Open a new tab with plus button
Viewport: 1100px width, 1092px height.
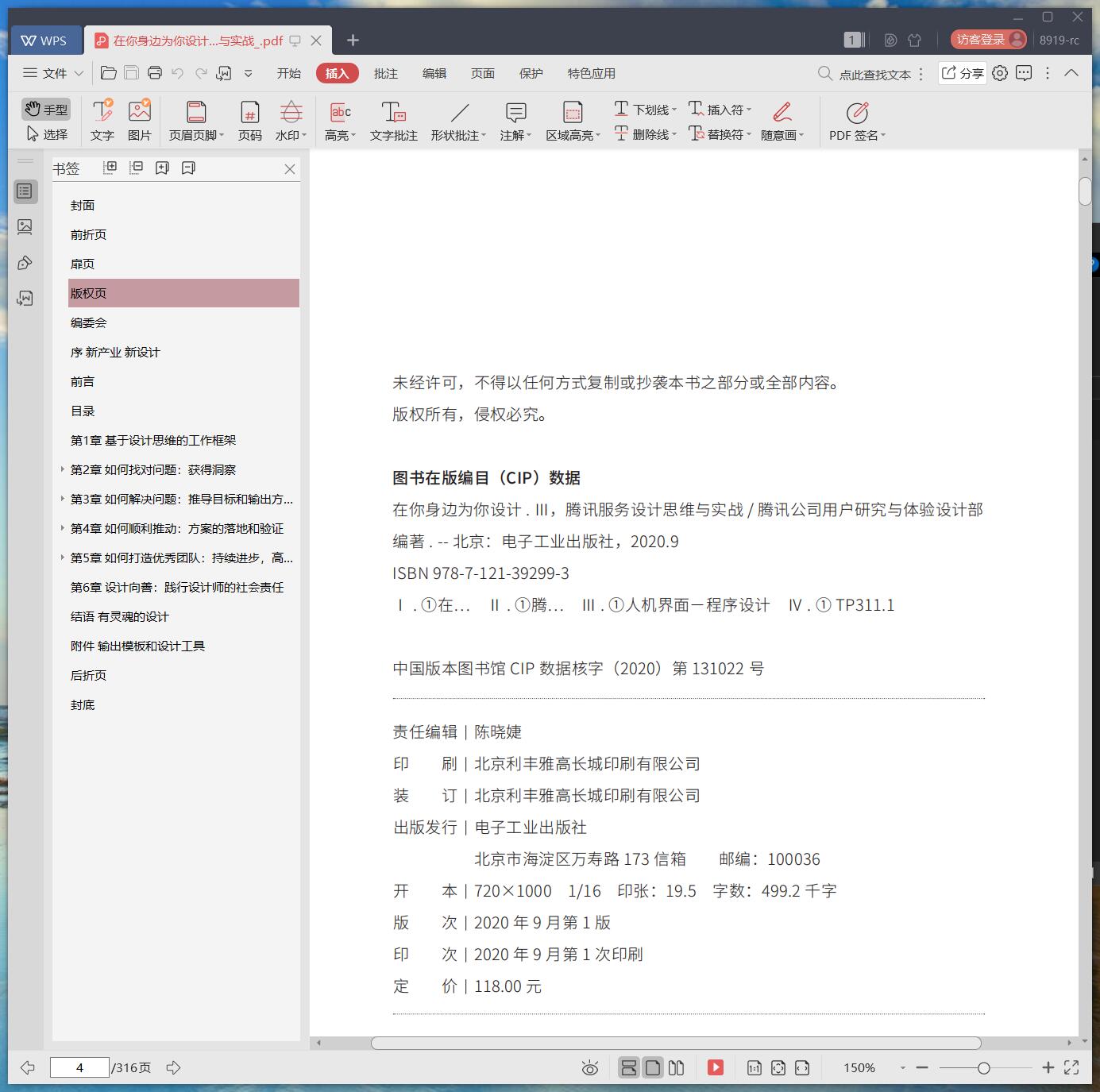[x=353, y=41]
